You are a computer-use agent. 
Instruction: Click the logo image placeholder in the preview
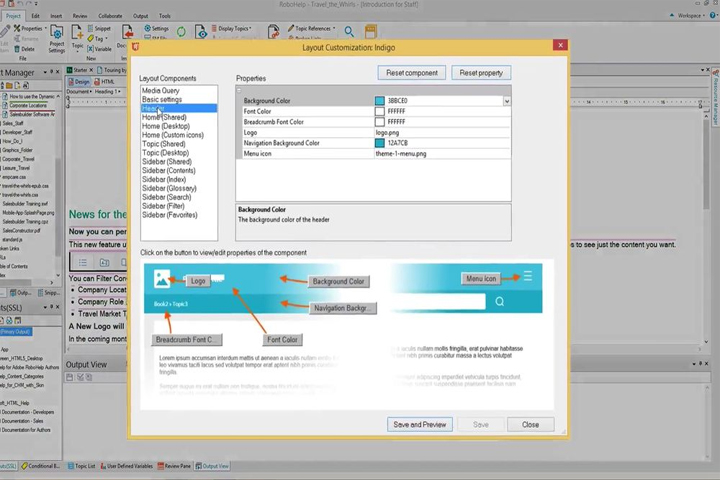[162, 278]
